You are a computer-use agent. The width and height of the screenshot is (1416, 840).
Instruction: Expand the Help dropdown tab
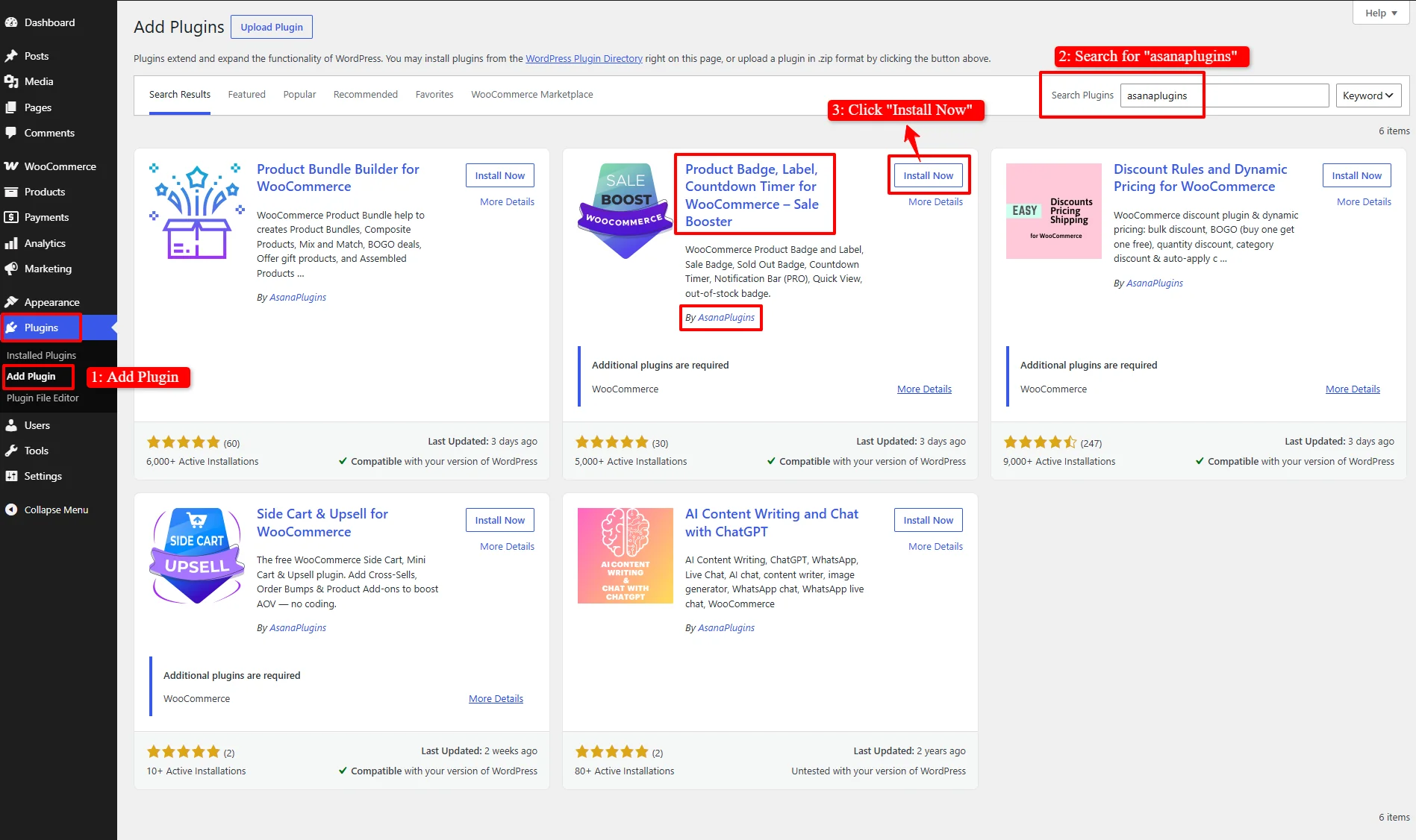[x=1381, y=13]
